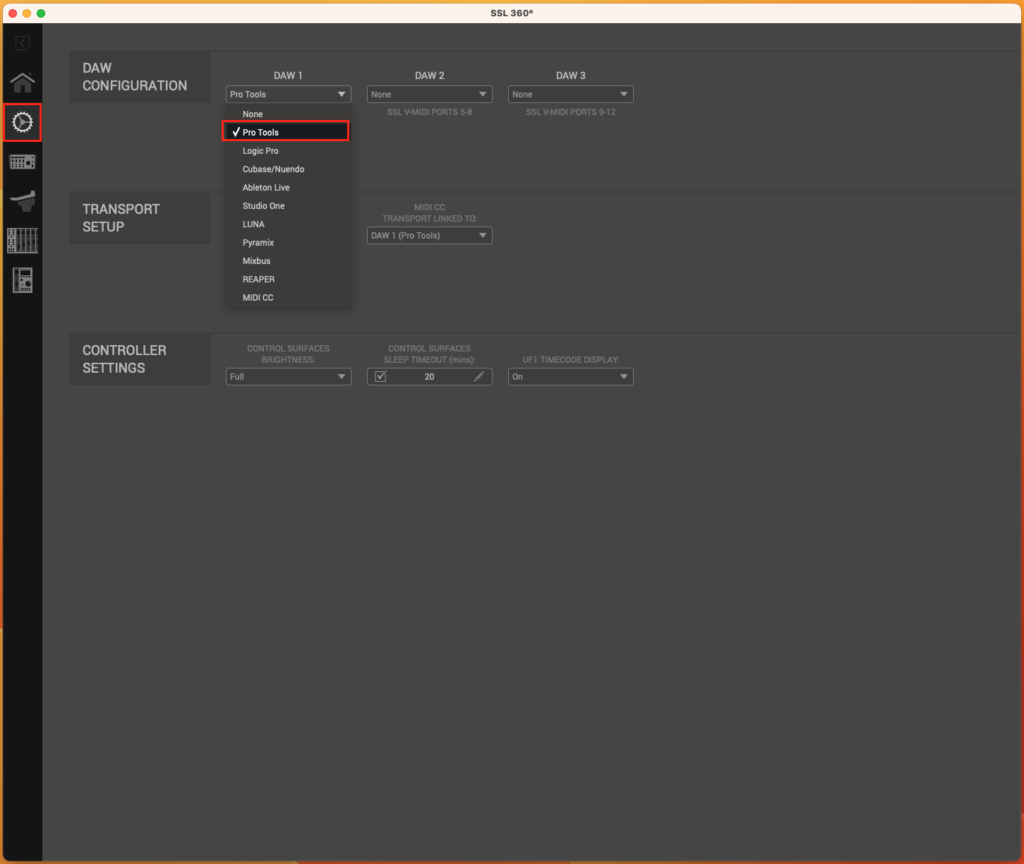Viewport: 1024px width, 864px height.
Task: Open the DAW 3 dropdown
Action: pos(570,94)
